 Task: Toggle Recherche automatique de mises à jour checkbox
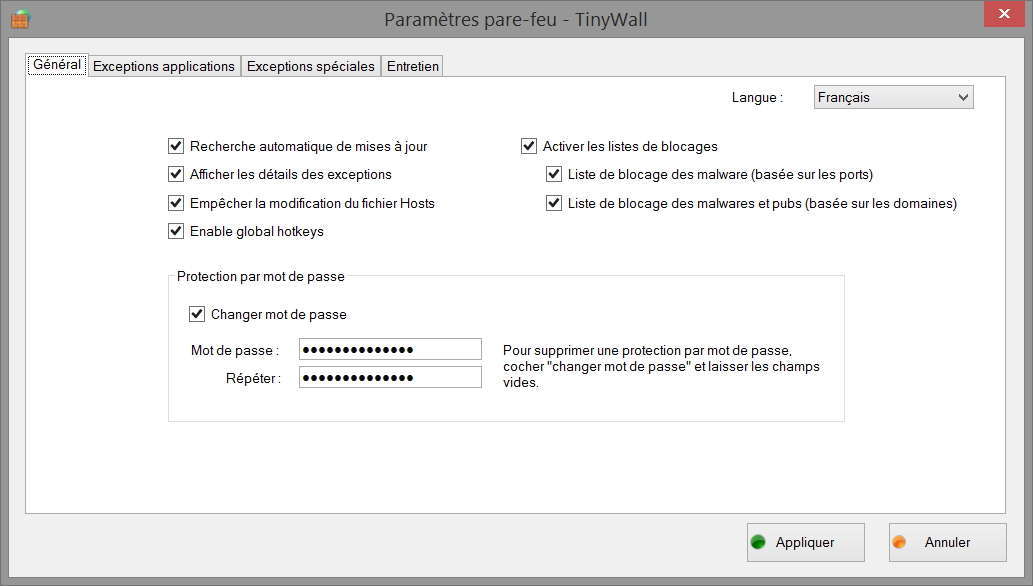(x=177, y=146)
